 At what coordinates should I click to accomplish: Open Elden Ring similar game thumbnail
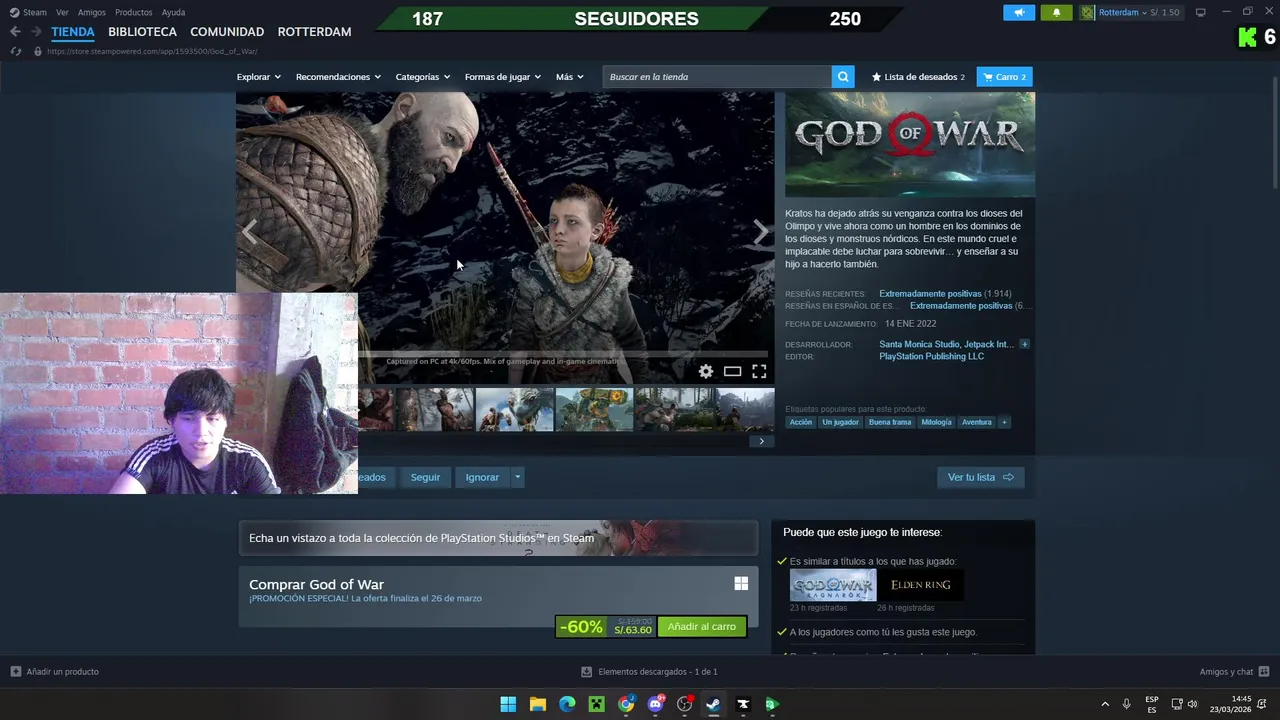pos(921,585)
